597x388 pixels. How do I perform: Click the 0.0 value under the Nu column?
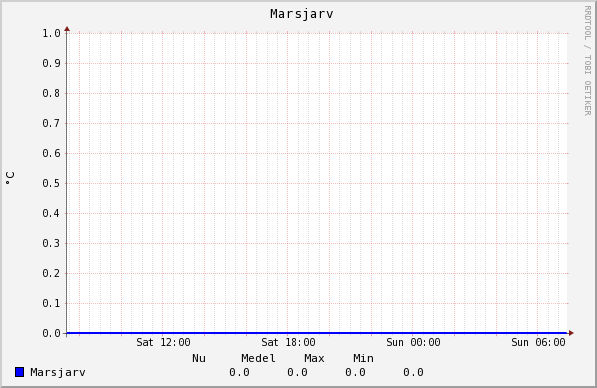239,372
